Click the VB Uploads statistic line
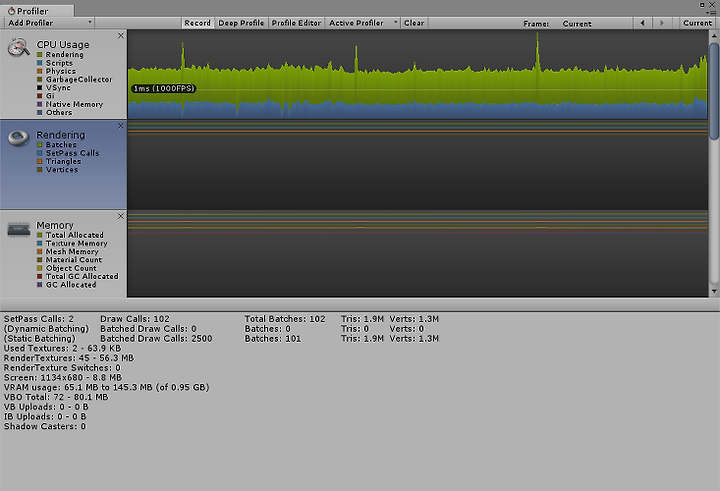This screenshot has height=491, width=720. click(x=46, y=407)
